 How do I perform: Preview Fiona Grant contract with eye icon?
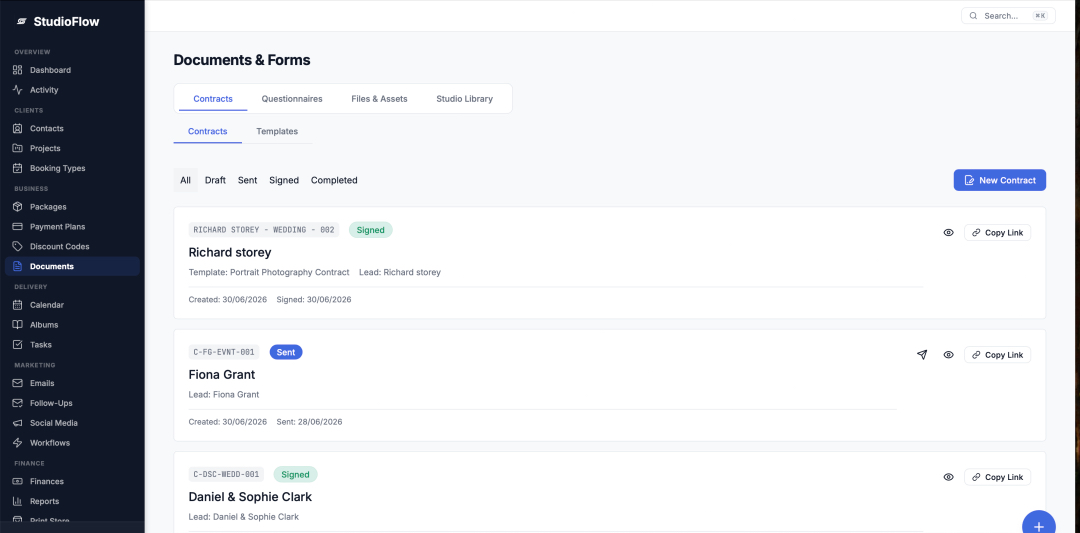coord(948,355)
